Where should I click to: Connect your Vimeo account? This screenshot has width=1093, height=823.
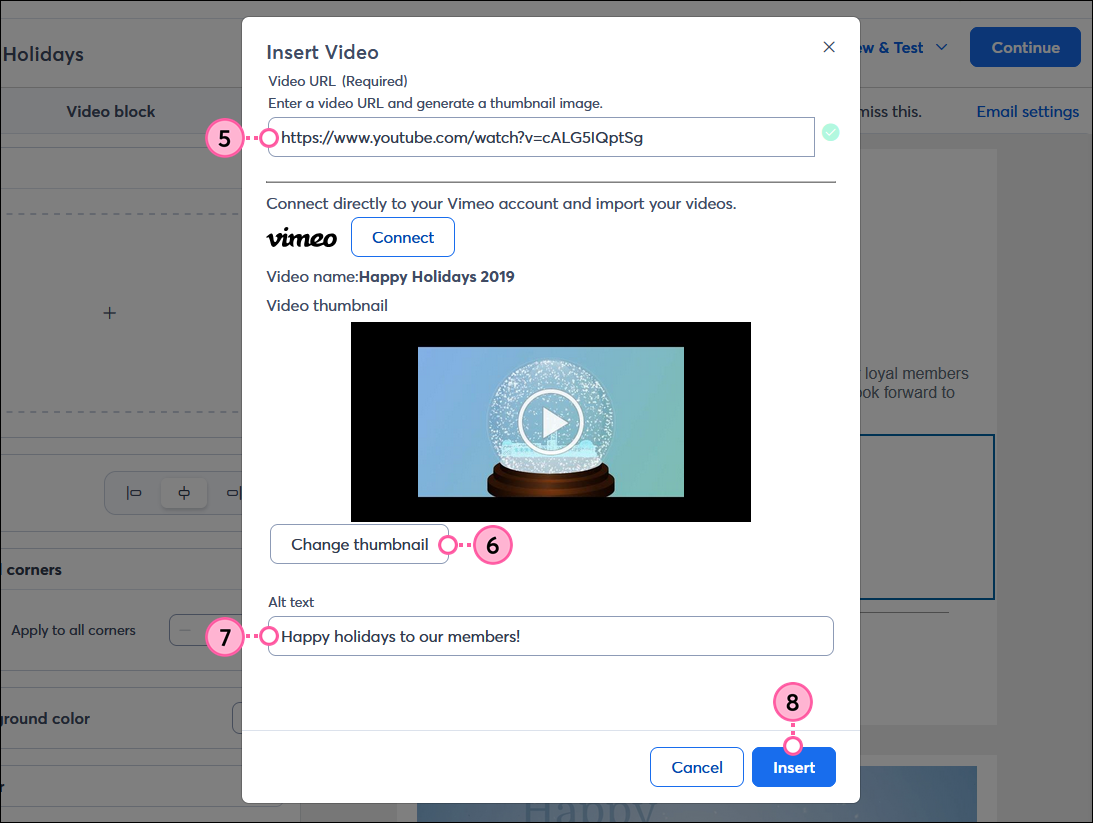tap(402, 237)
